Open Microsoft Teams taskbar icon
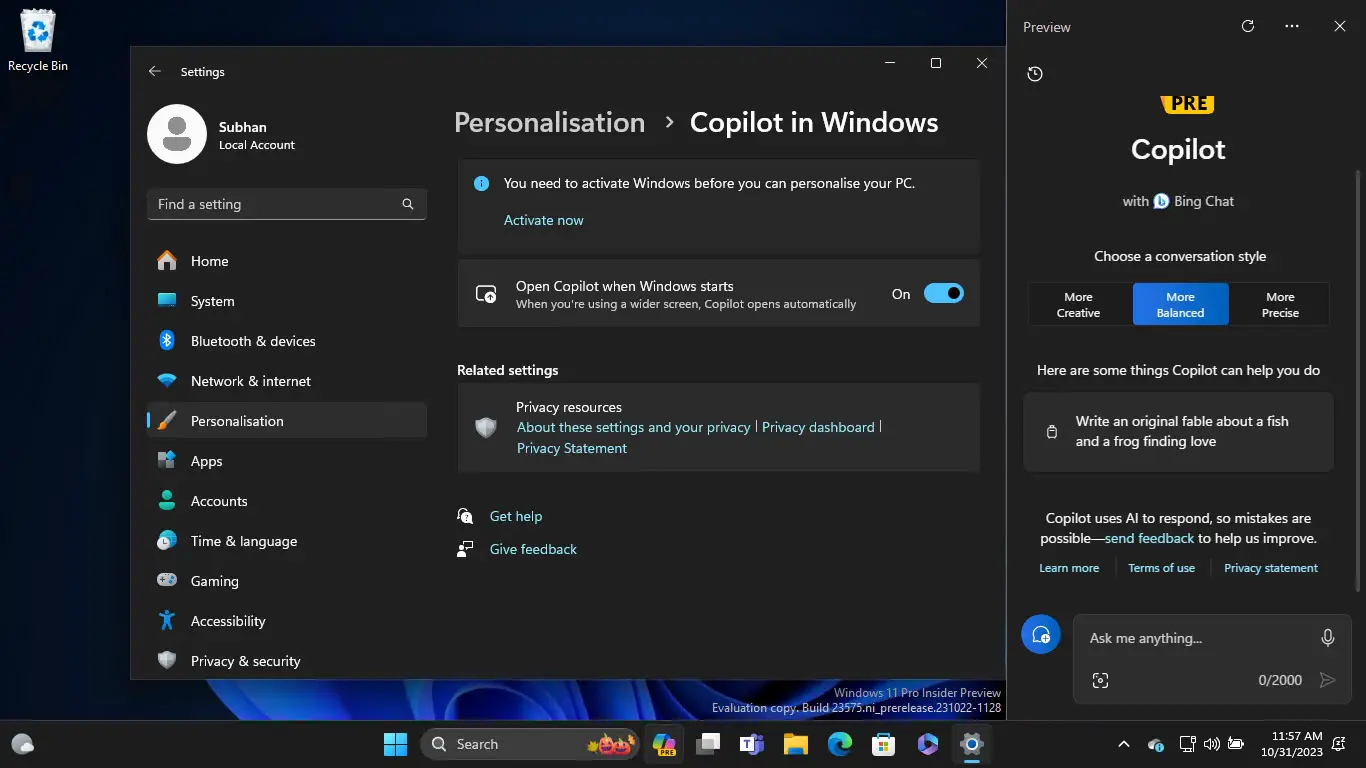This screenshot has width=1366, height=768. (752, 744)
